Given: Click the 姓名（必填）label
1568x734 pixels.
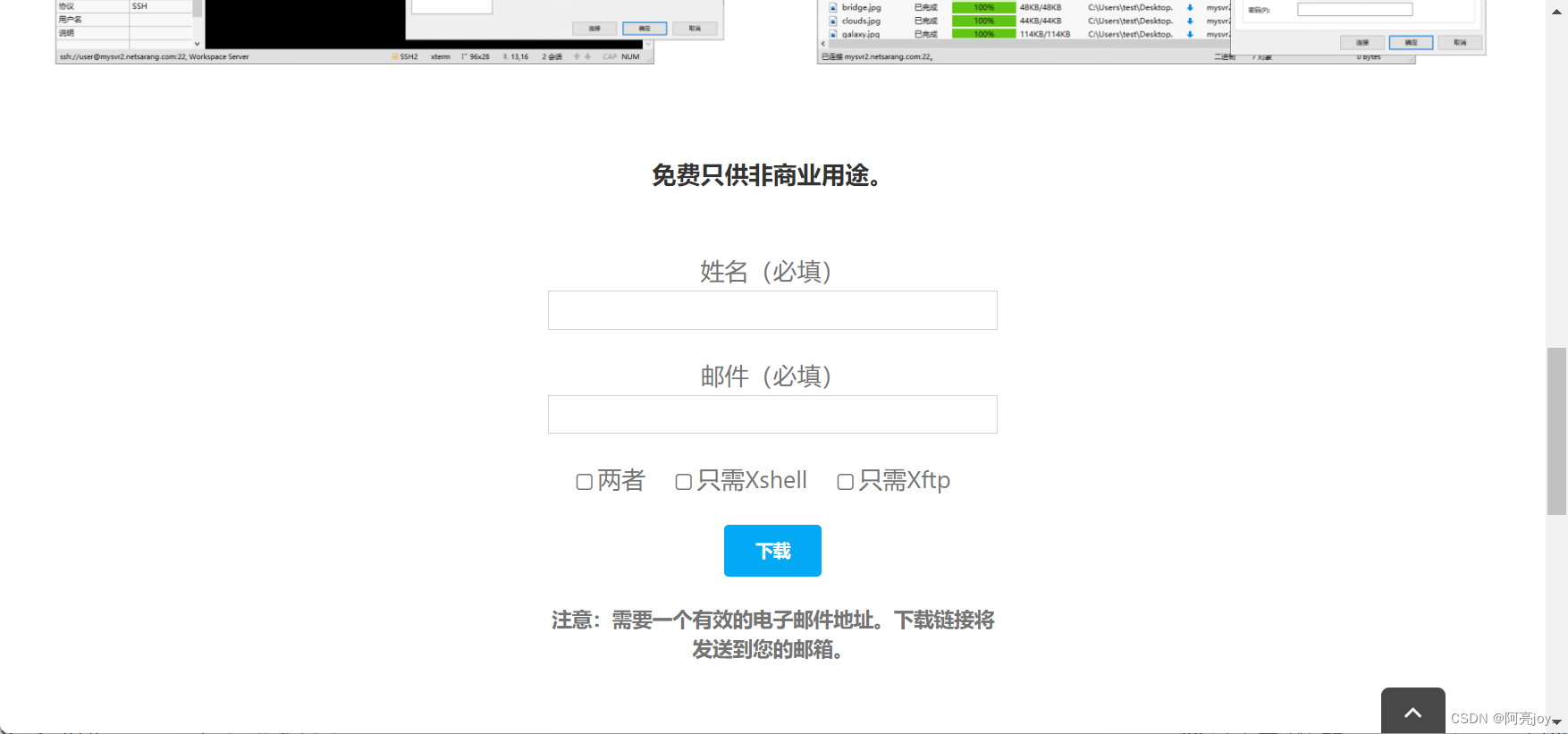Looking at the screenshot, I should pyautogui.click(x=766, y=271).
